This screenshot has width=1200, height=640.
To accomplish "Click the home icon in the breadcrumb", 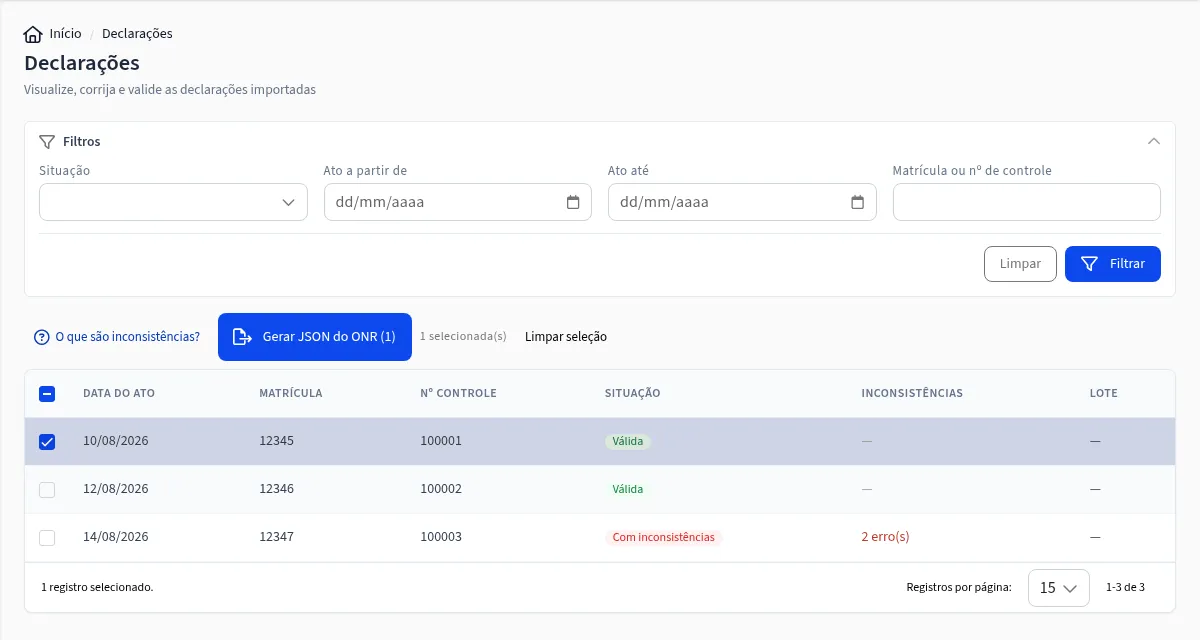I will point(33,34).
